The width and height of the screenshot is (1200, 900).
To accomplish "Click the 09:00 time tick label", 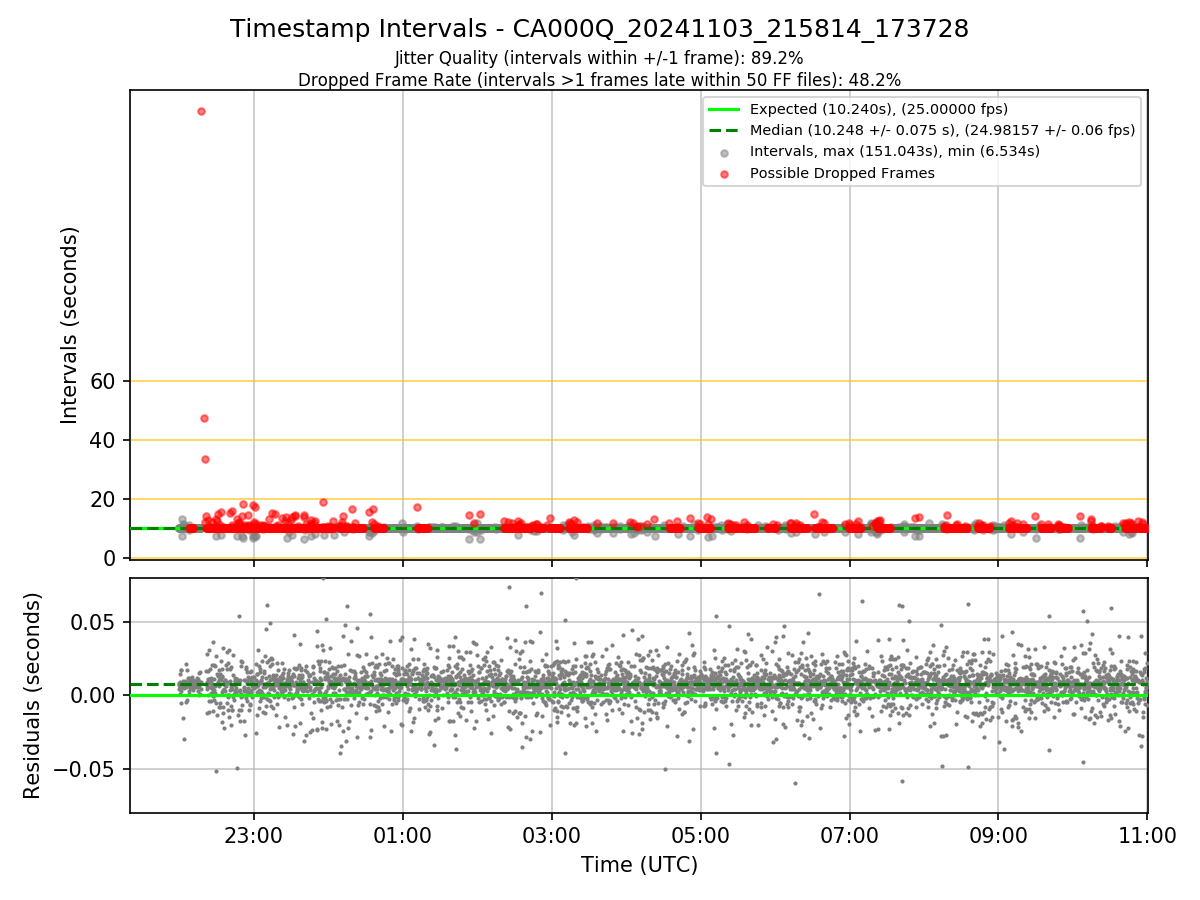I will click(x=998, y=834).
